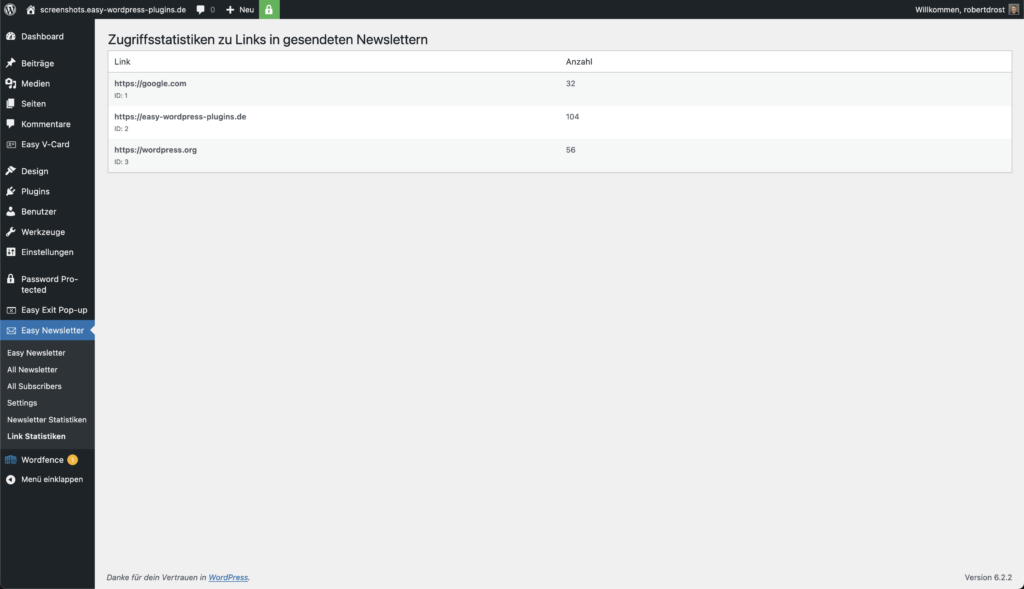Viewport: 1024px width, 589px height.
Task: Click the user avatar next to robertdrost
Action: [1014, 10]
